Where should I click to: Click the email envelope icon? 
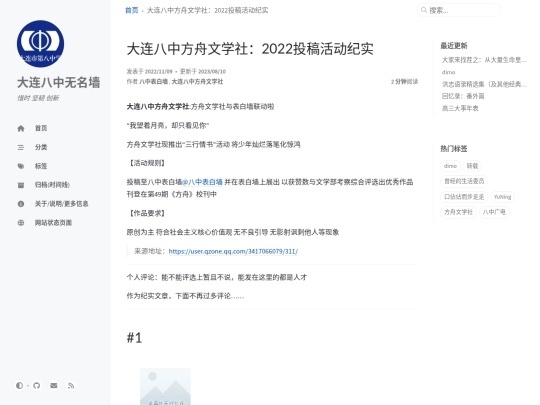click(x=54, y=385)
